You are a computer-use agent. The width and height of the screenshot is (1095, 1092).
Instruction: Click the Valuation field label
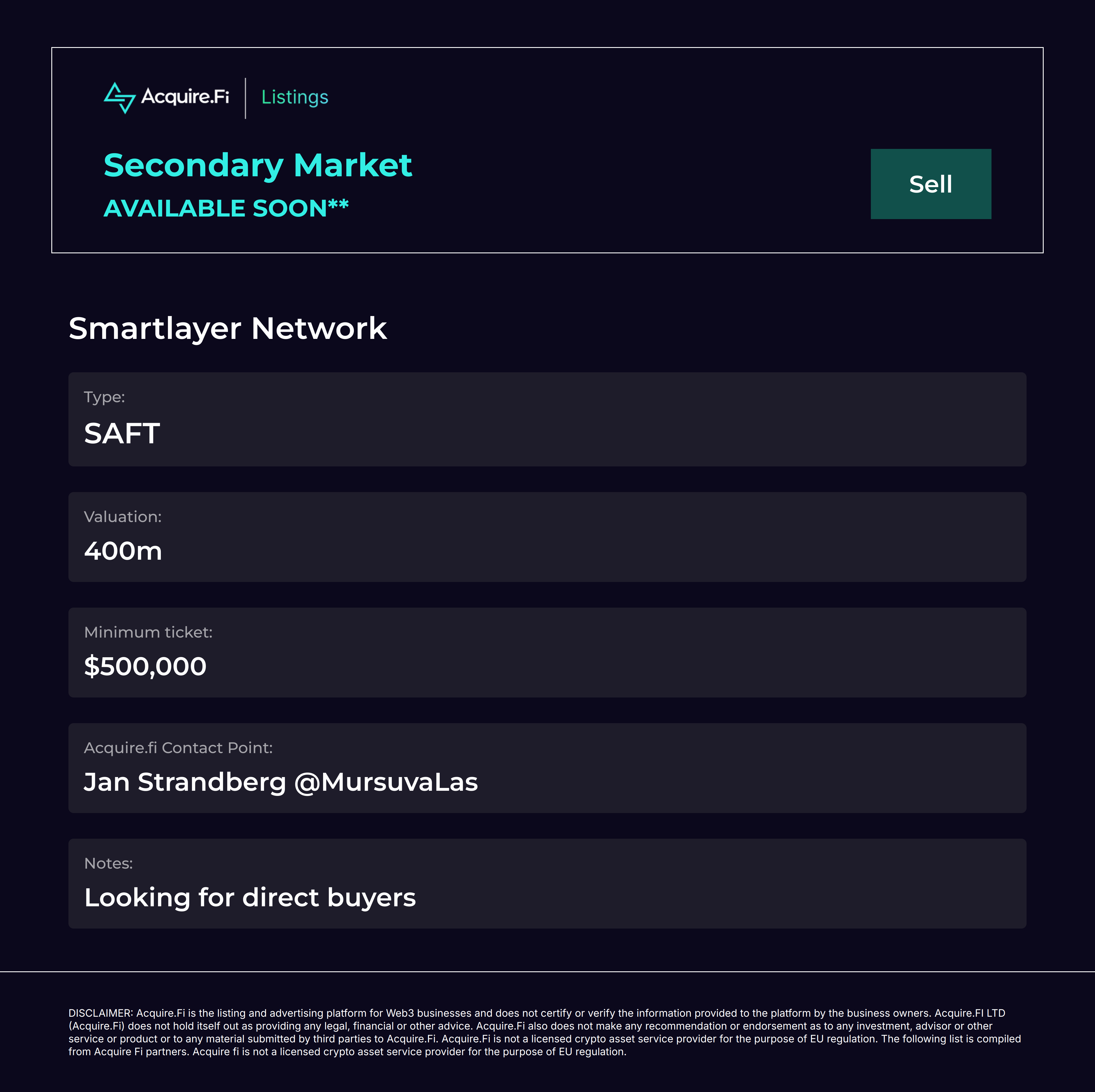point(122,517)
